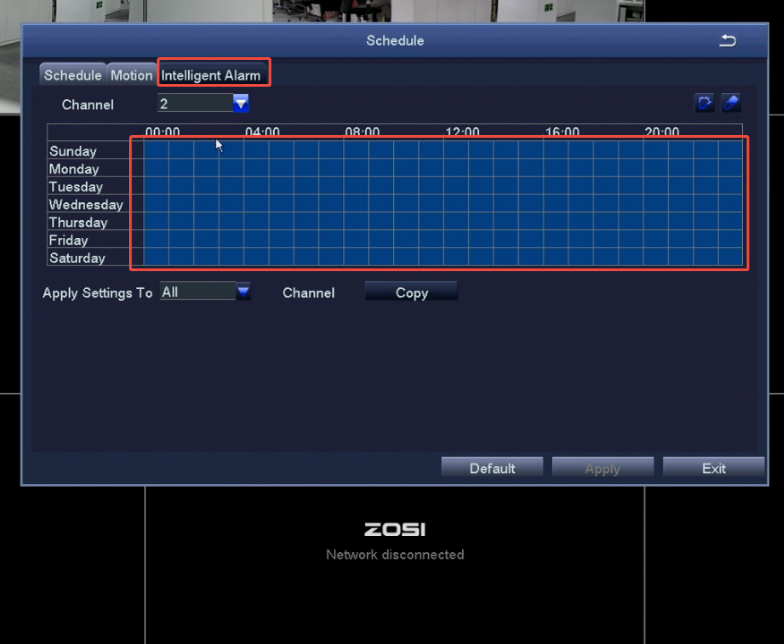This screenshot has width=784, height=644.
Task: Select the Tuesday row label
Action: tap(76, 187)
